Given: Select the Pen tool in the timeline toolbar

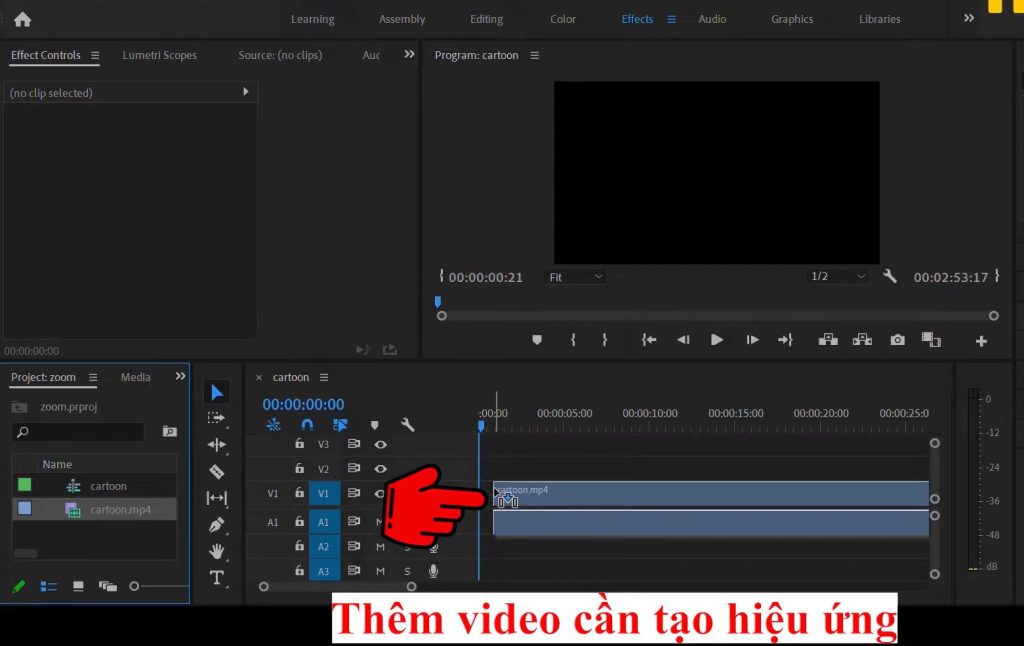Looking at the screenshot, I should click(x=218, y=524).
